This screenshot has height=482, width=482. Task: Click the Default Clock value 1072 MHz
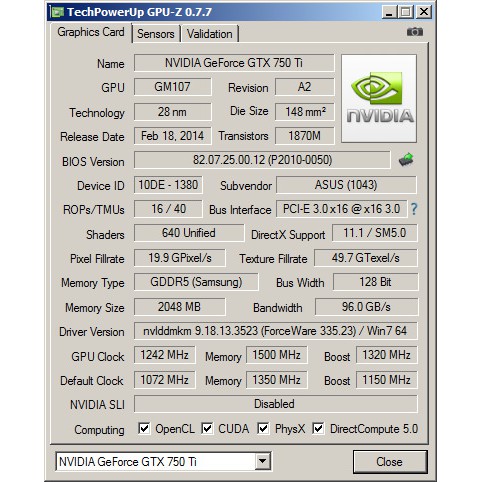(x=165, y=380)
